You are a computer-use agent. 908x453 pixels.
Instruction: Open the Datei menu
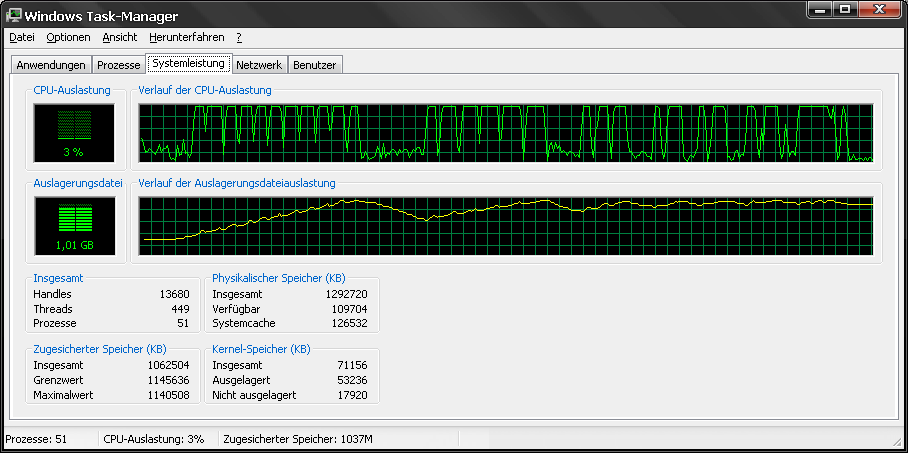tap(22, 37)
